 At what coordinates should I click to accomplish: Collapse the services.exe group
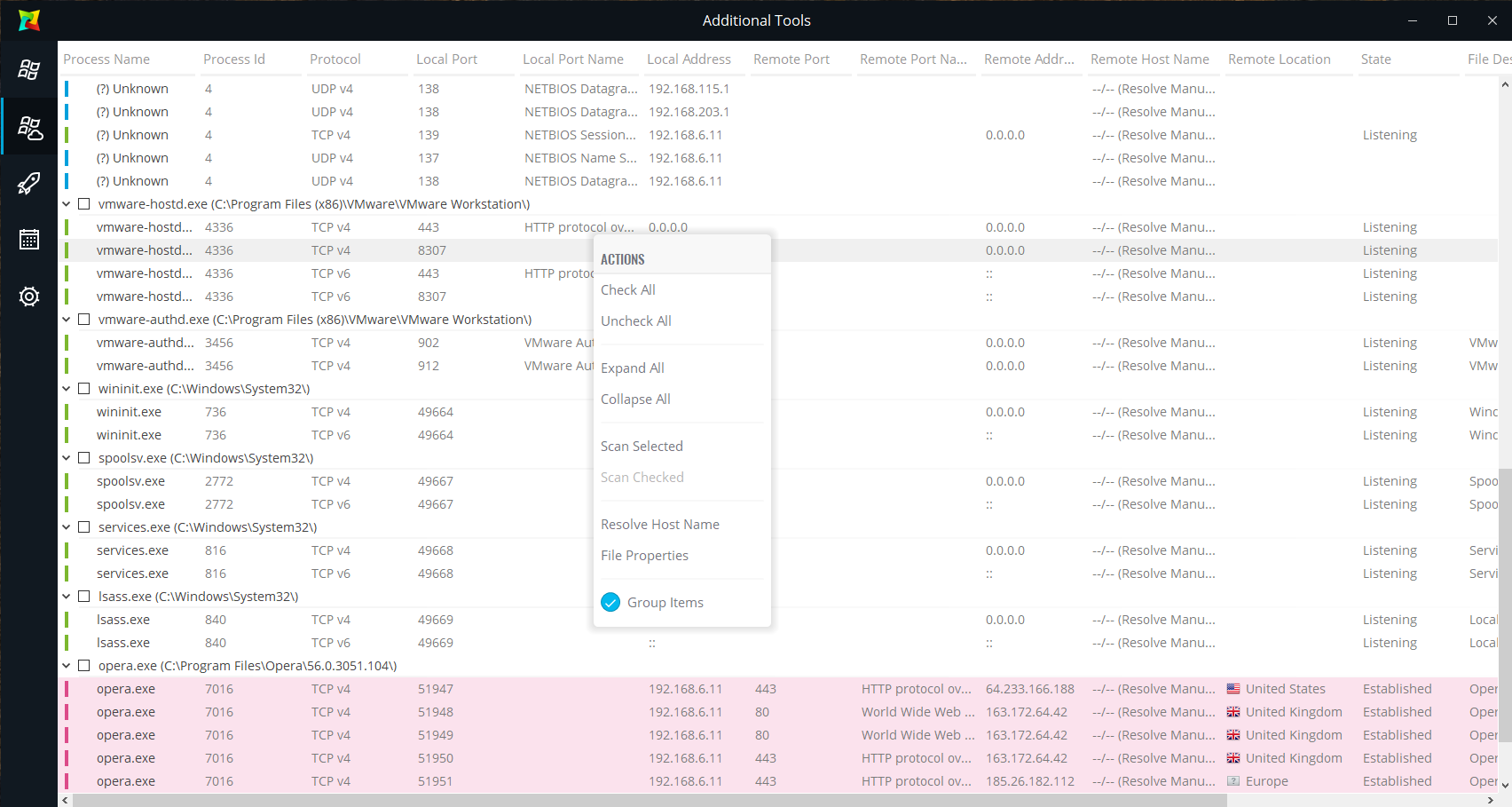[67, 527]
